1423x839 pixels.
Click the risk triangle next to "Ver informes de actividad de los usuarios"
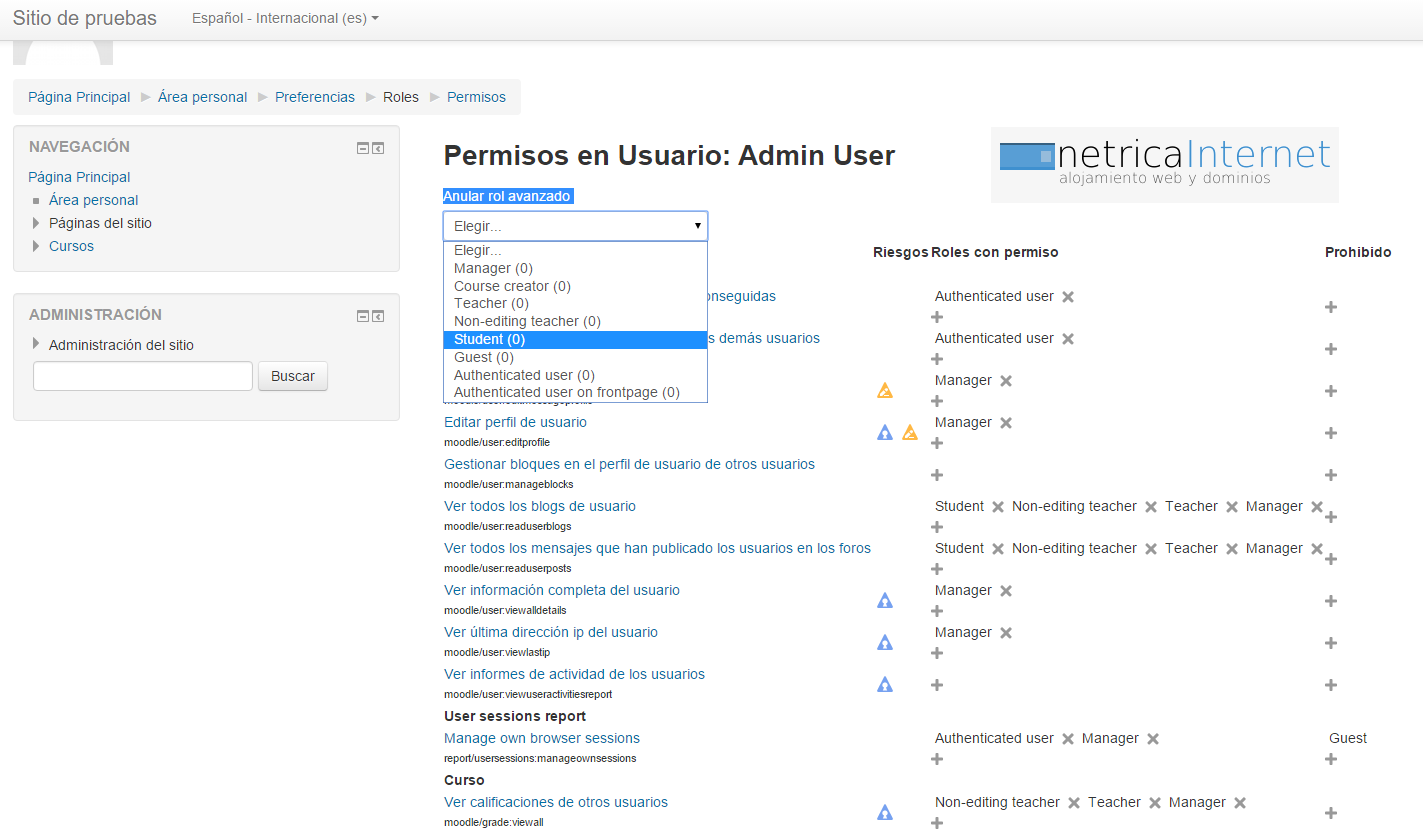tap(884, 684)
